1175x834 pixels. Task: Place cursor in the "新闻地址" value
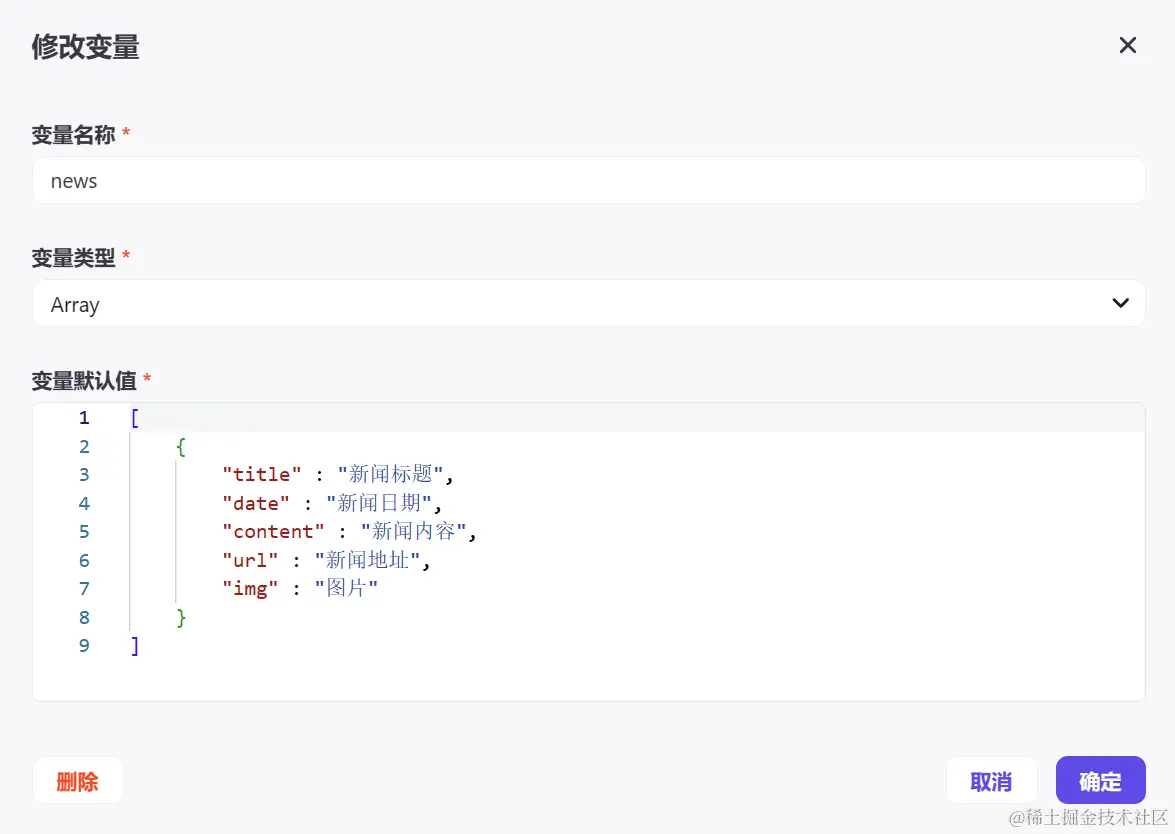point(368,561)
